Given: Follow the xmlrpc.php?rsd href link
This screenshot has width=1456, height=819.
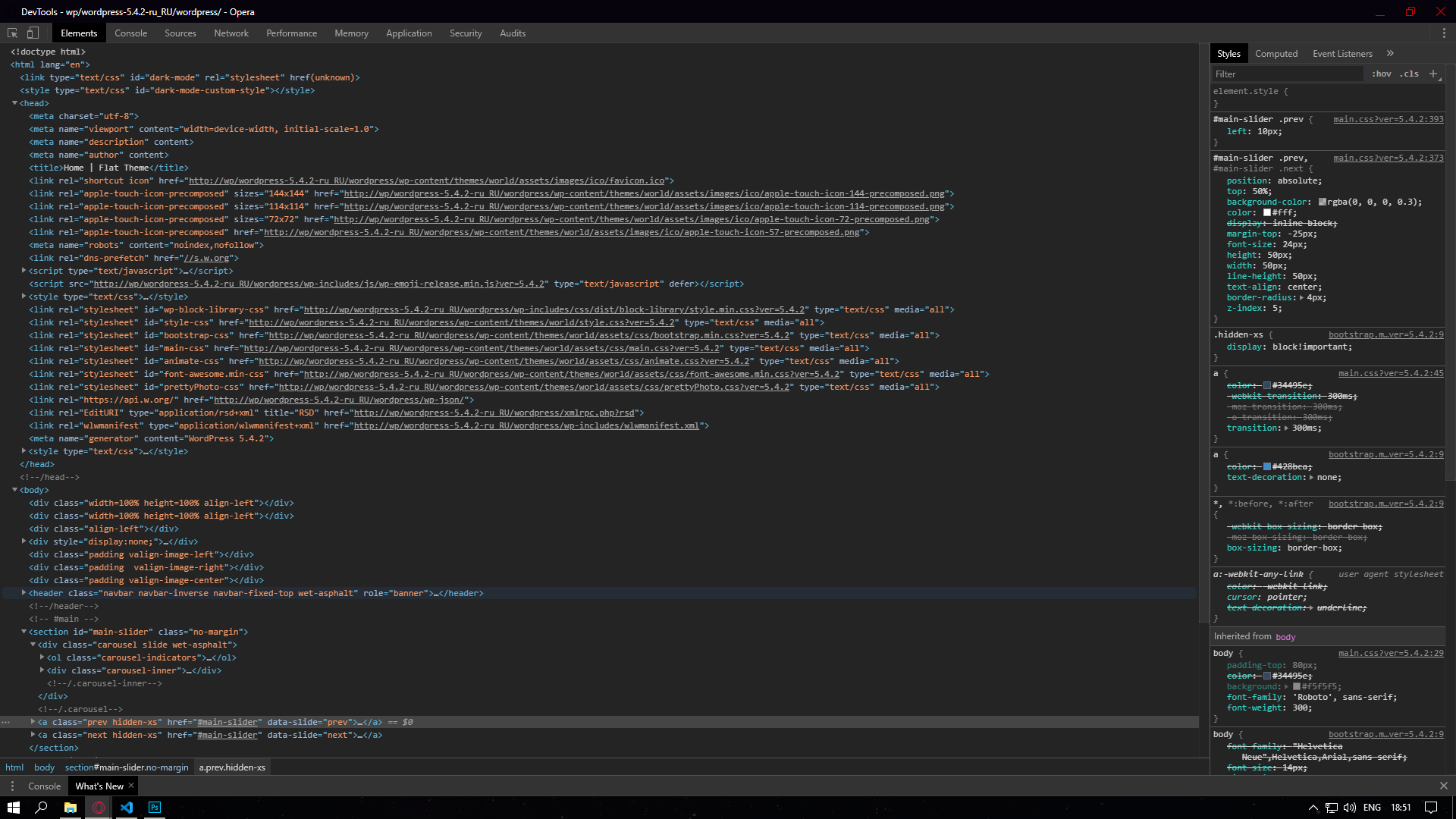Looking at the screenshot, I should click(494, 413).
